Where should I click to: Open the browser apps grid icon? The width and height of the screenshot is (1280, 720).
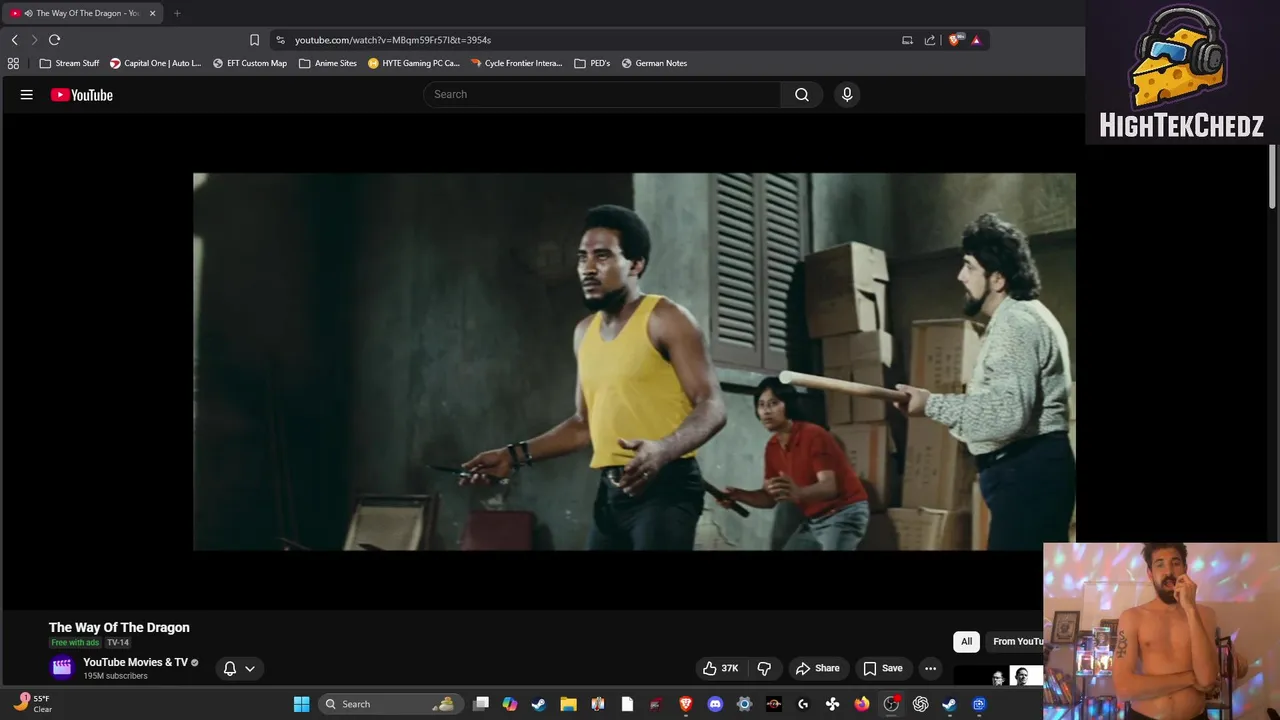13,63
